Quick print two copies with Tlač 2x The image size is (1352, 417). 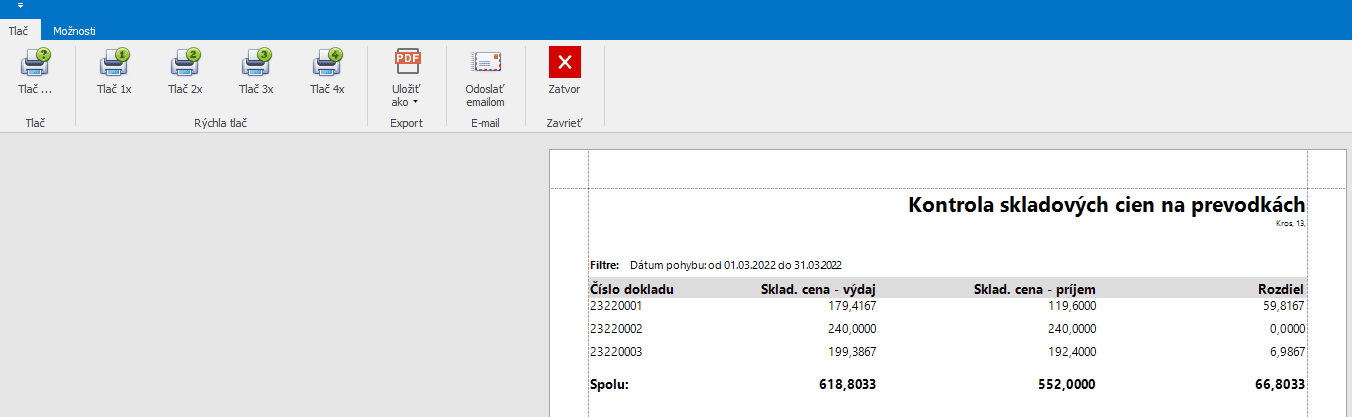coord(185,64)
